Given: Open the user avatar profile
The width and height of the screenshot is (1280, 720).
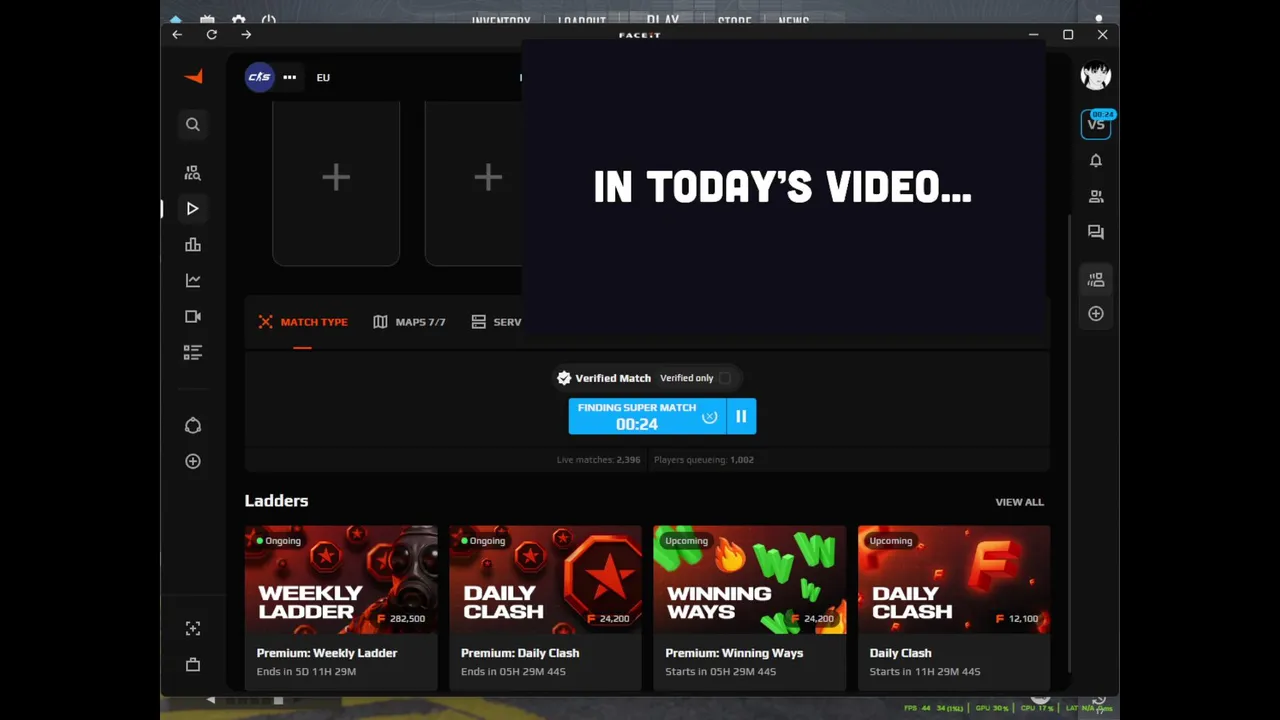Looking at the screenshot, I should 1096,77.
